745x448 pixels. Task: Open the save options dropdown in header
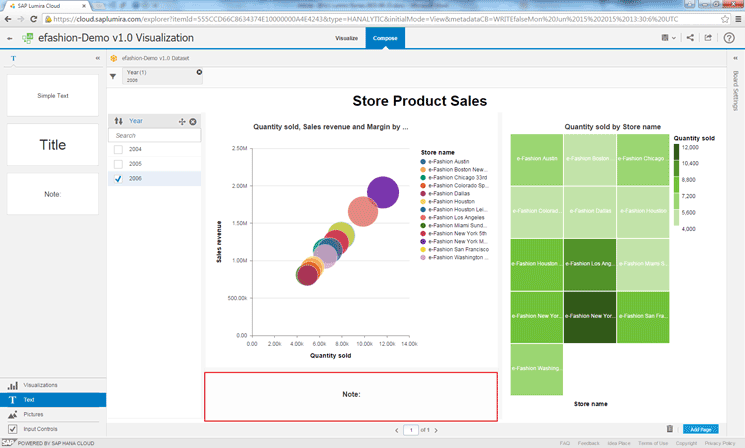(x=669, y=38)
